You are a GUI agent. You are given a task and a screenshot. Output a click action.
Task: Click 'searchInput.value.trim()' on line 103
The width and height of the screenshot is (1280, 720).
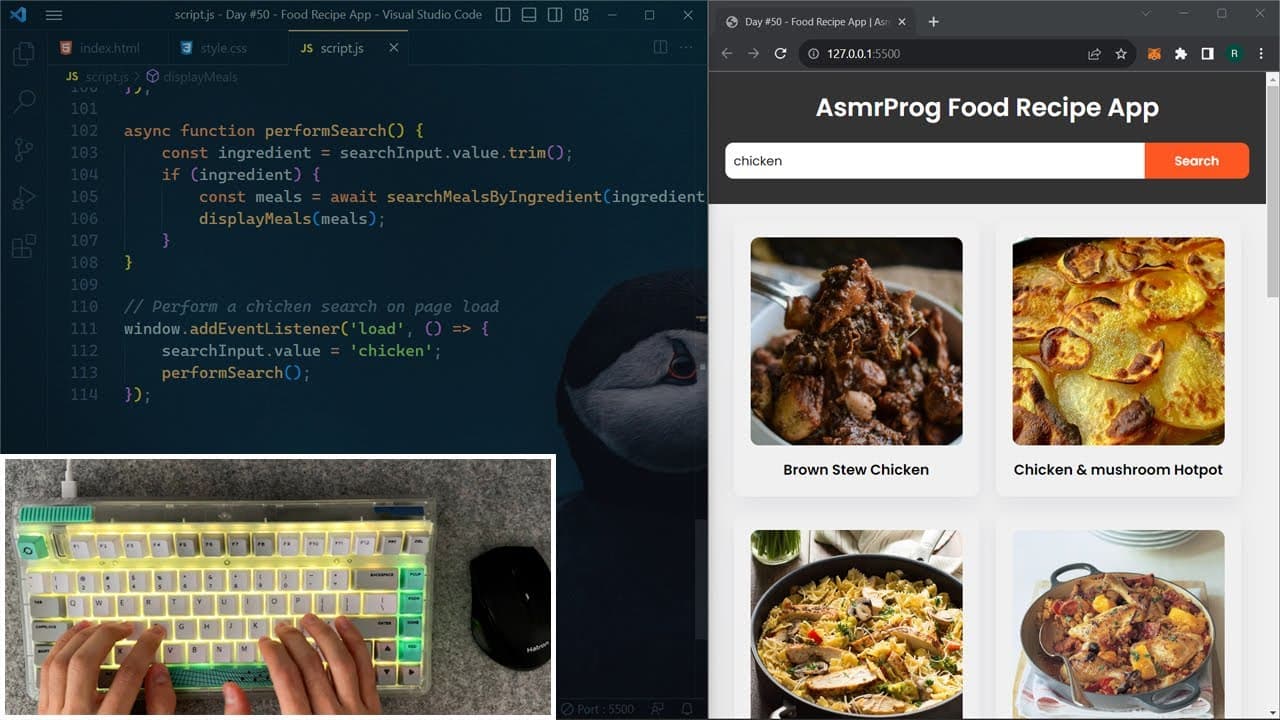click(x=451, y=153)
